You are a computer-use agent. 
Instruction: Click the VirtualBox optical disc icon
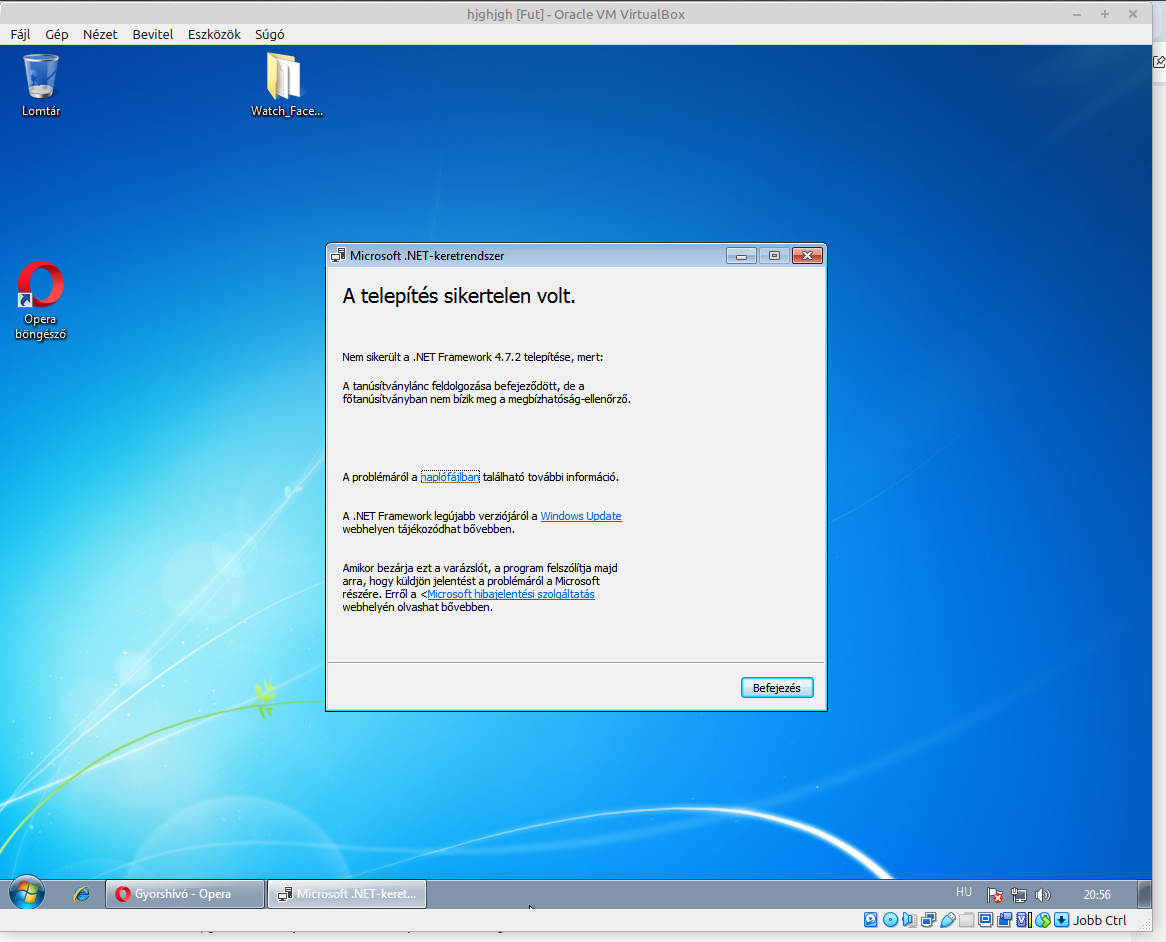(890, 920)
